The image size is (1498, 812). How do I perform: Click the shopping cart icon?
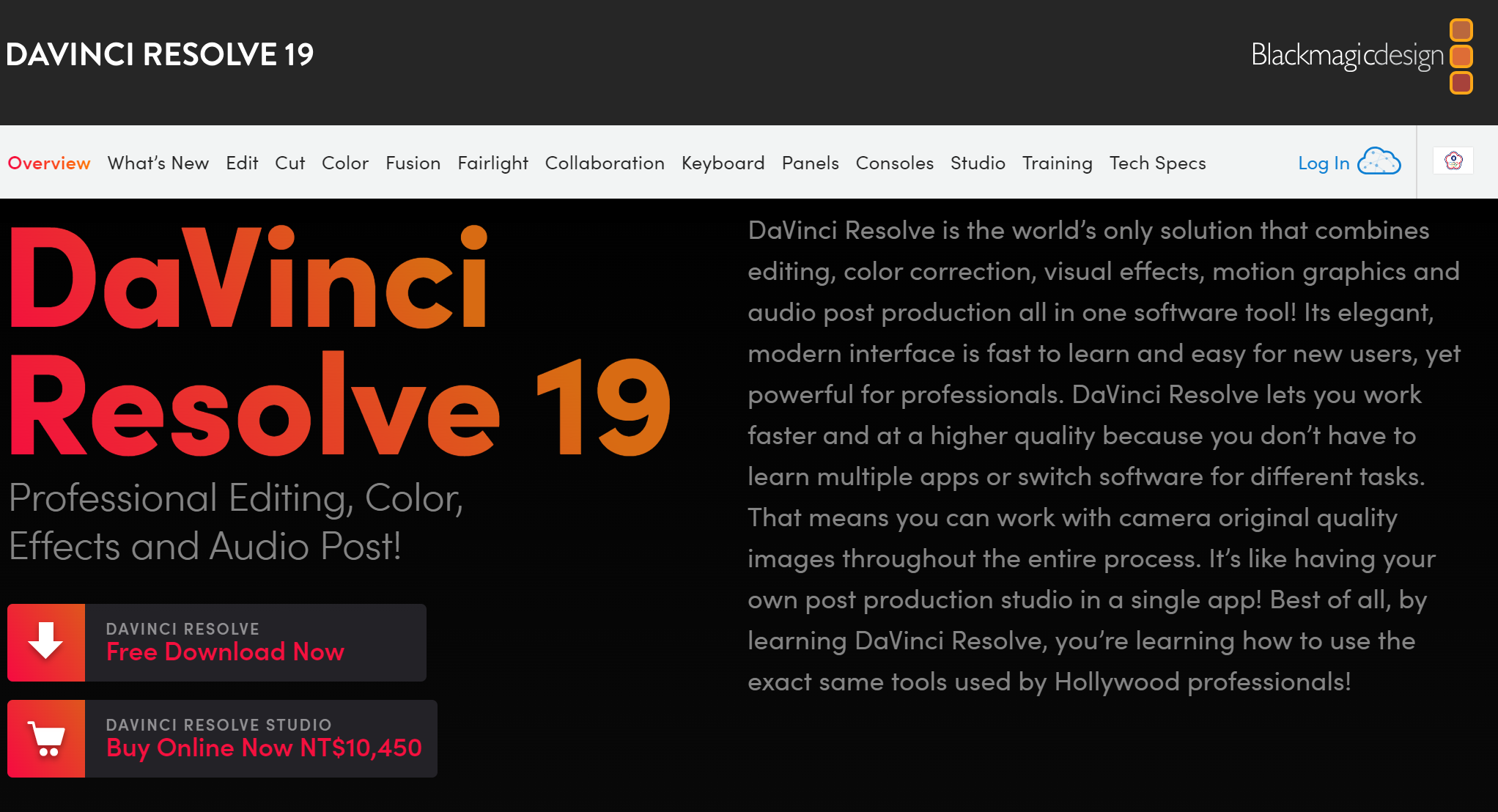[x=46, y=739]
